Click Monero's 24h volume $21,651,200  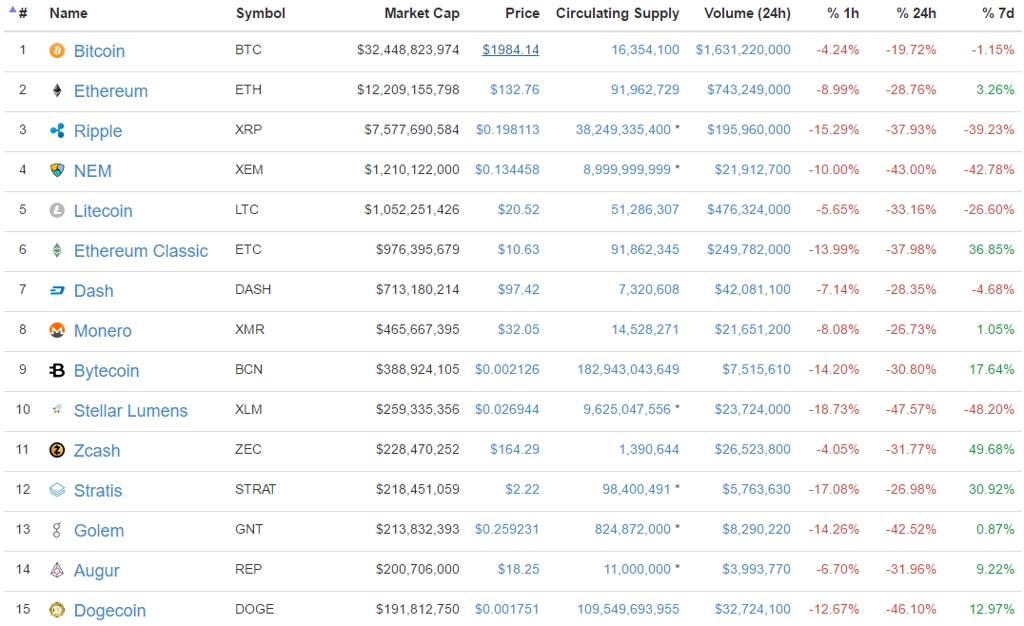(752, 330)
